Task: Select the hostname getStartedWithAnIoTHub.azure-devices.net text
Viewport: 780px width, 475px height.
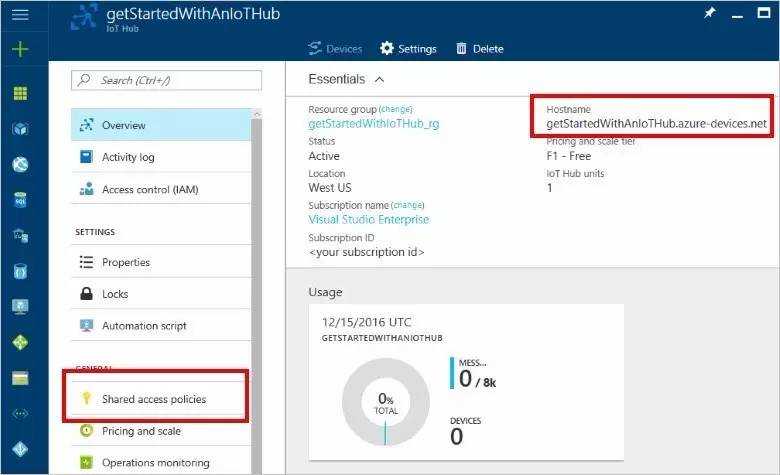Action: [x=657, y=123]
